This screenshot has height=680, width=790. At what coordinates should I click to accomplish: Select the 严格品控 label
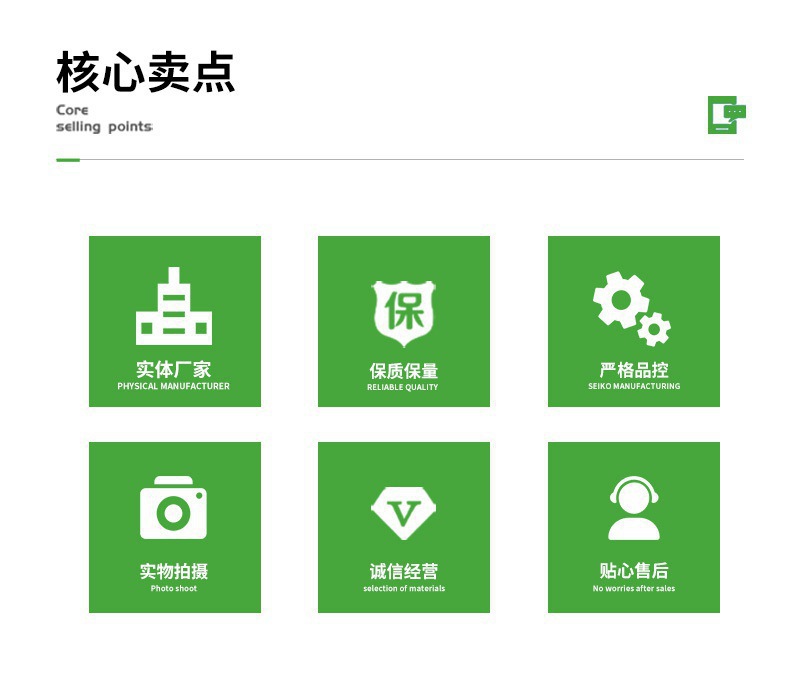(x=634, y=370)
